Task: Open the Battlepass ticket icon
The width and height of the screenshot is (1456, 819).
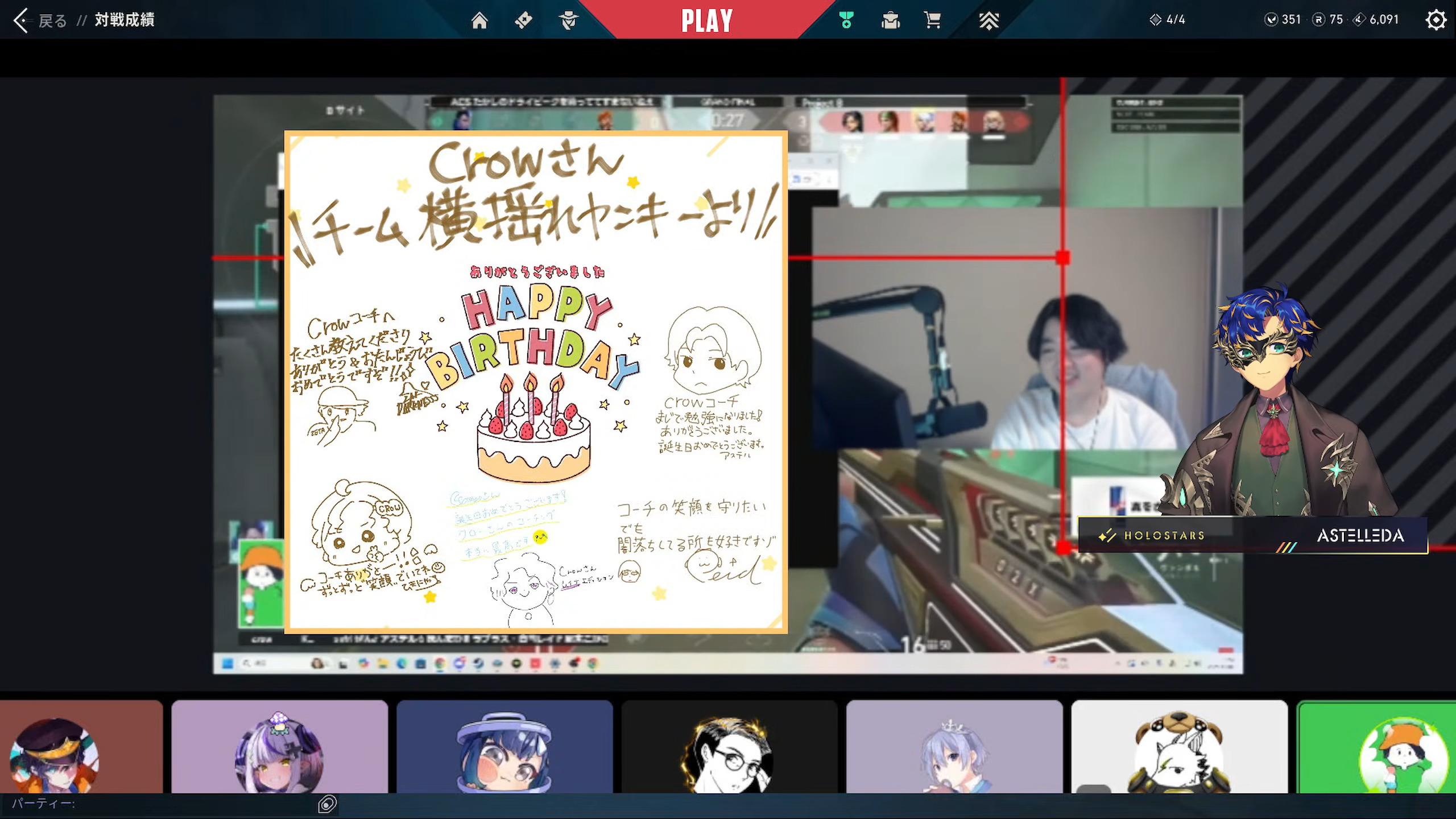Action: coord(523,20)
